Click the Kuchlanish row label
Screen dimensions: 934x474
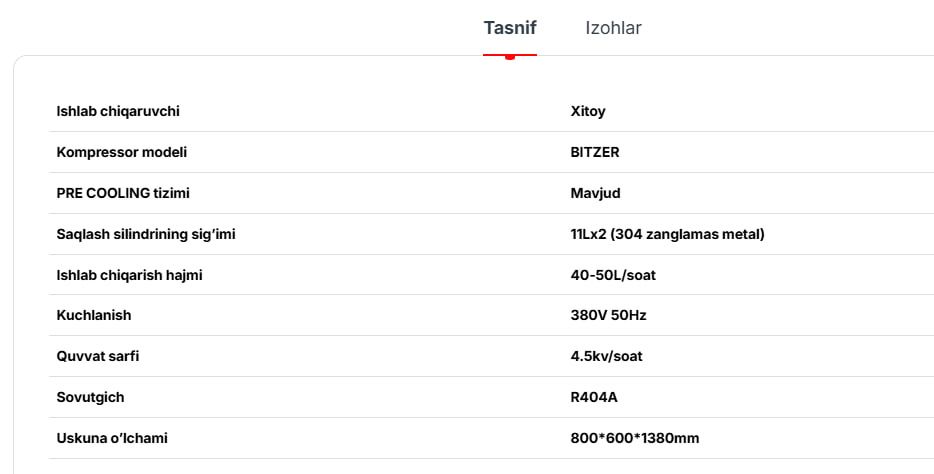94,315
